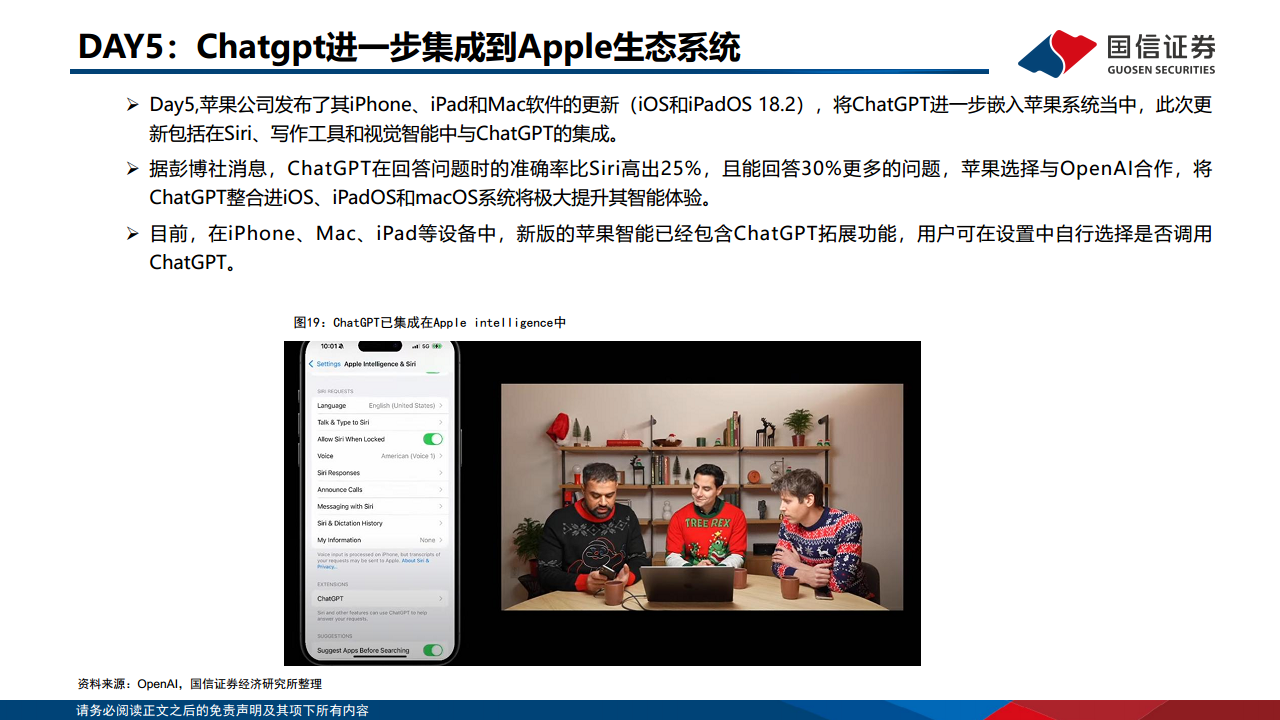1280x720 pixels.
Task: Expand the Announce Calls row chevron
Action: pyautogui.click(x=441, y=490)
